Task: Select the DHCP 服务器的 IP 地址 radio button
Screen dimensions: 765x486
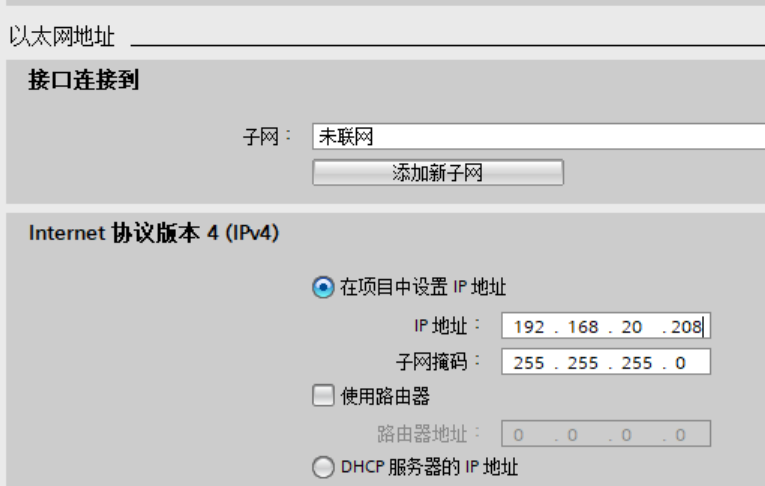Action: coord(323,467)
